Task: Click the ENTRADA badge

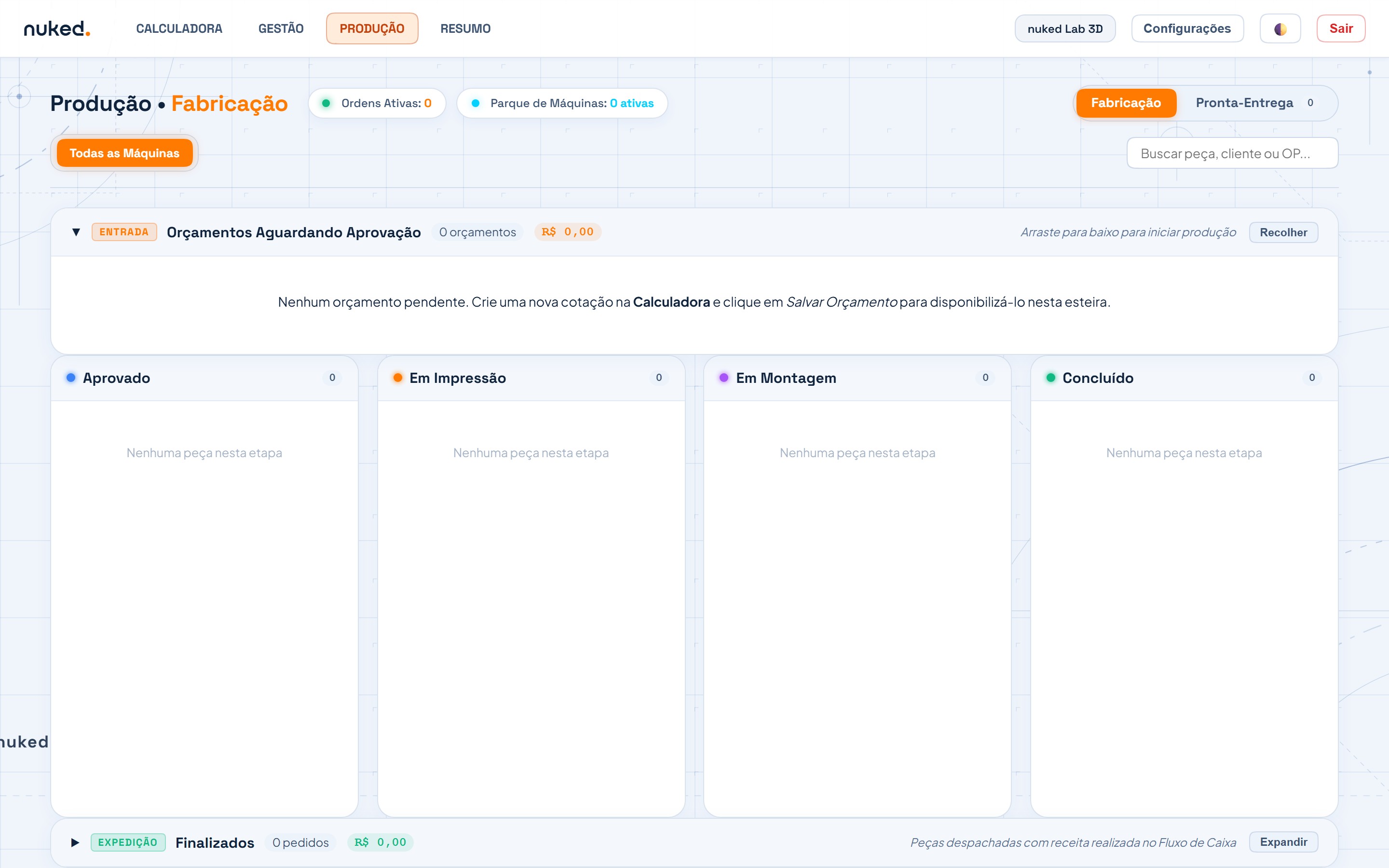Action: tap(124, 232)
